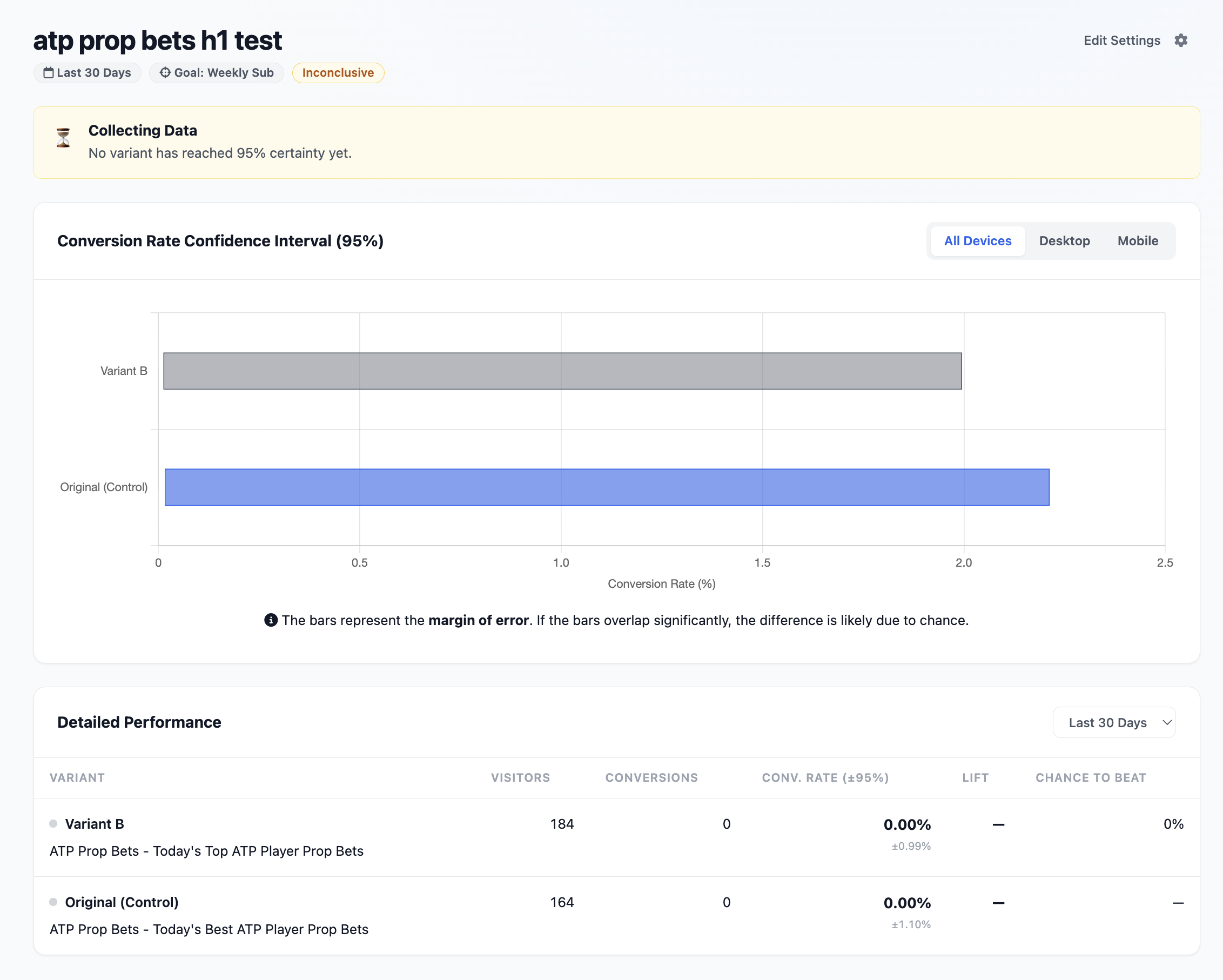Click the Goal: Weekly Sub badge
The width and height of the screenshot is (1223, 980).
(217, 72)
